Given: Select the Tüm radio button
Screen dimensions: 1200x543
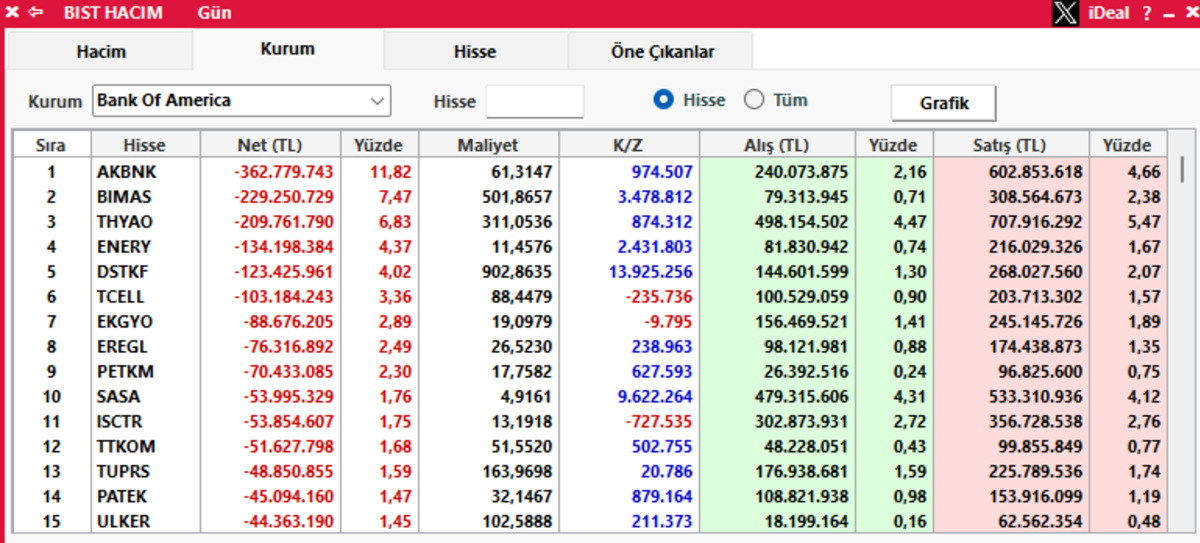Looking at the screenshot, I should (754, 100).
